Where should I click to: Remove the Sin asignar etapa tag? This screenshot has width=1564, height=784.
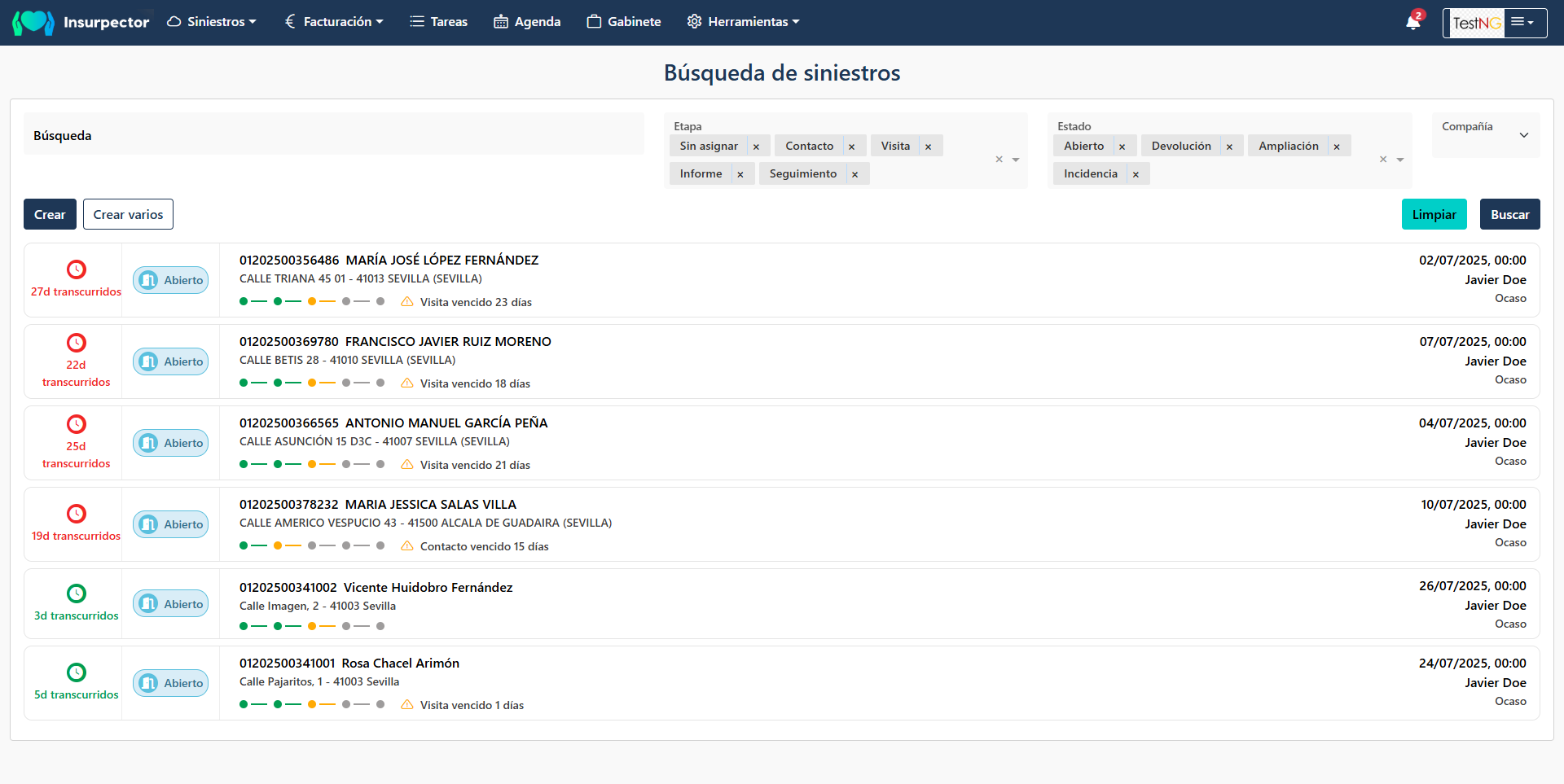[756, 147]
